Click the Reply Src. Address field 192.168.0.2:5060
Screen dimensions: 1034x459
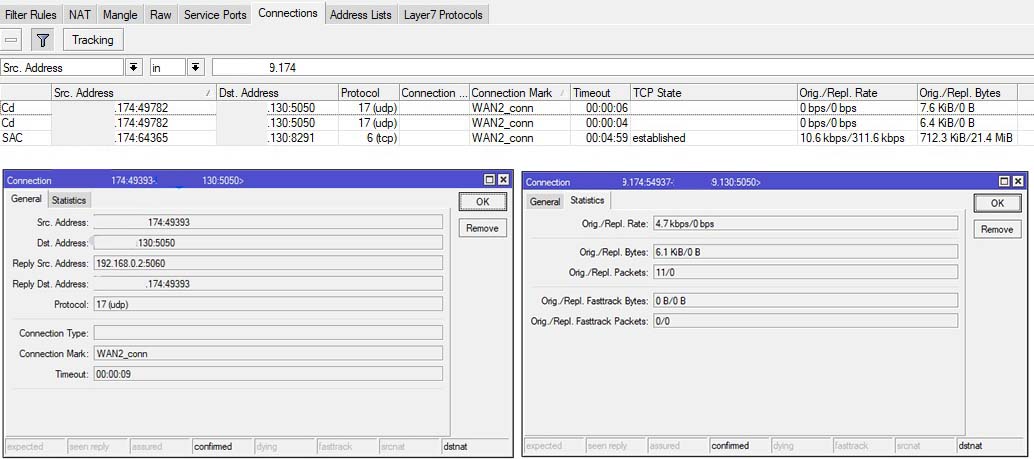point(268,263)
